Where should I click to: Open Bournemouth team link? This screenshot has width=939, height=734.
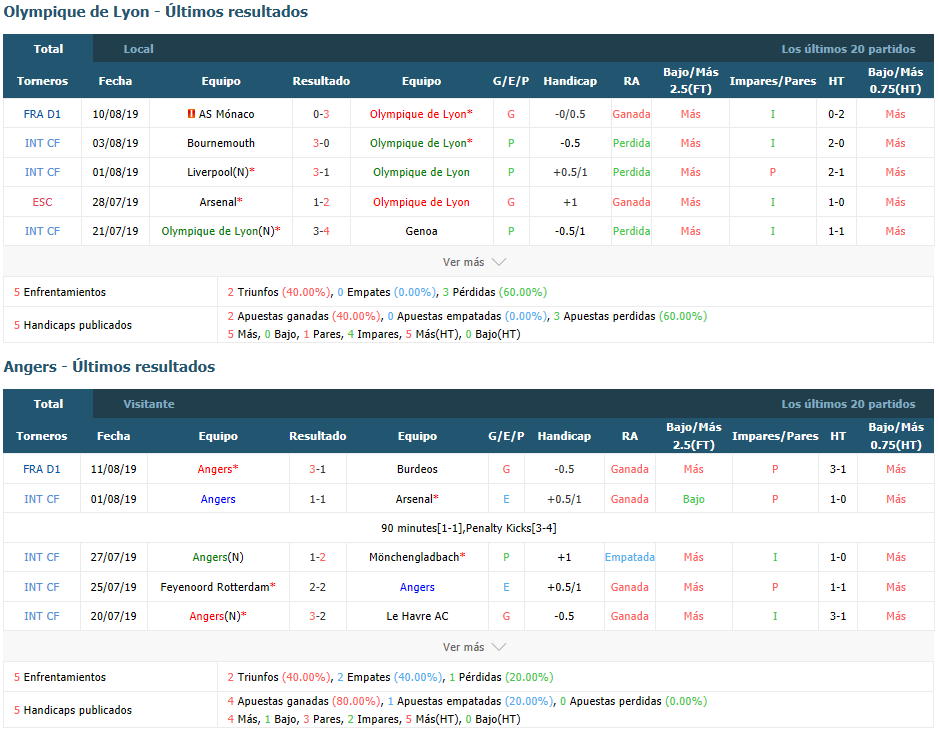tap(220, 143)
